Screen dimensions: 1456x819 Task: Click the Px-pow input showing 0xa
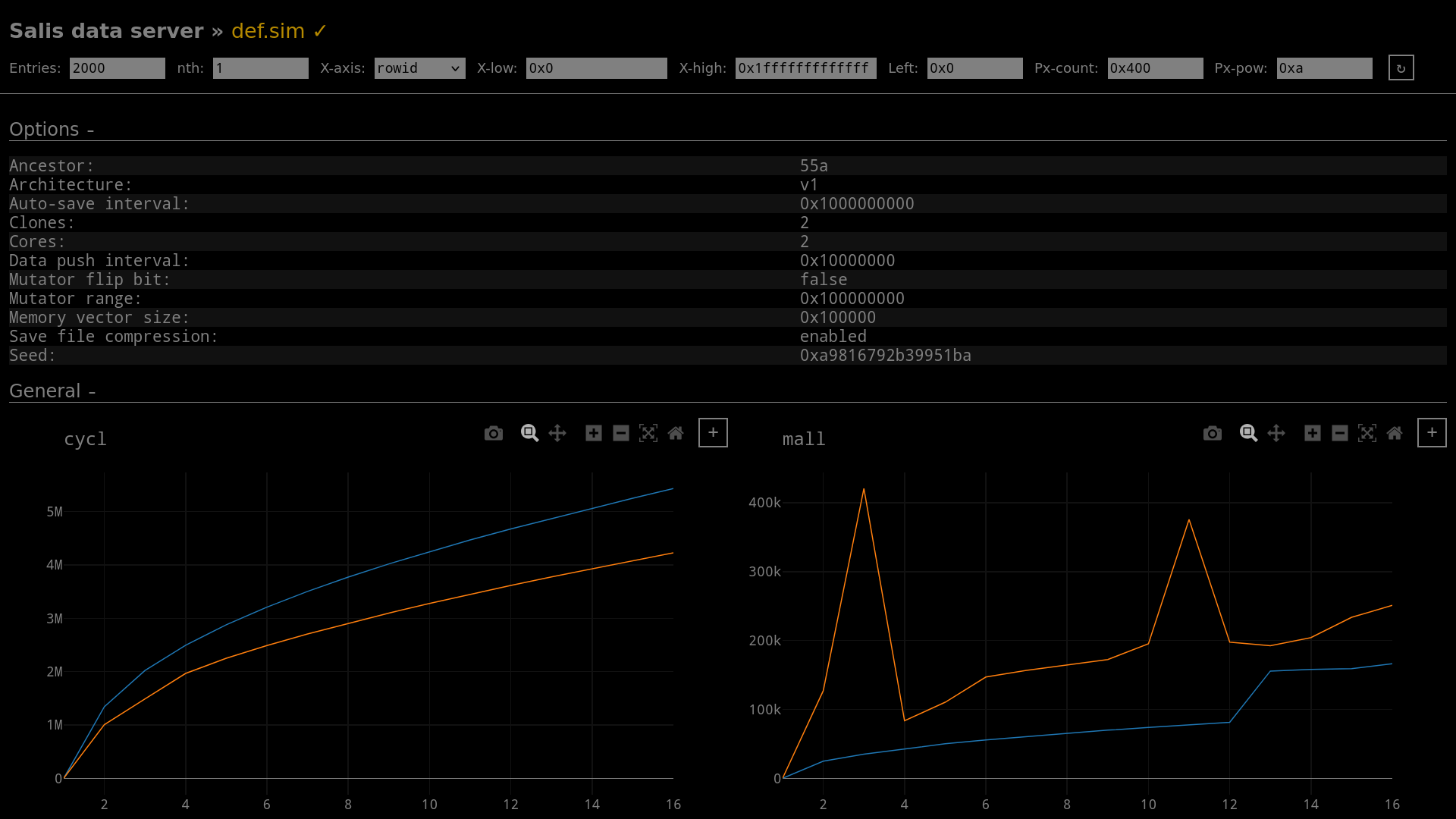[x=1324, y=68]
